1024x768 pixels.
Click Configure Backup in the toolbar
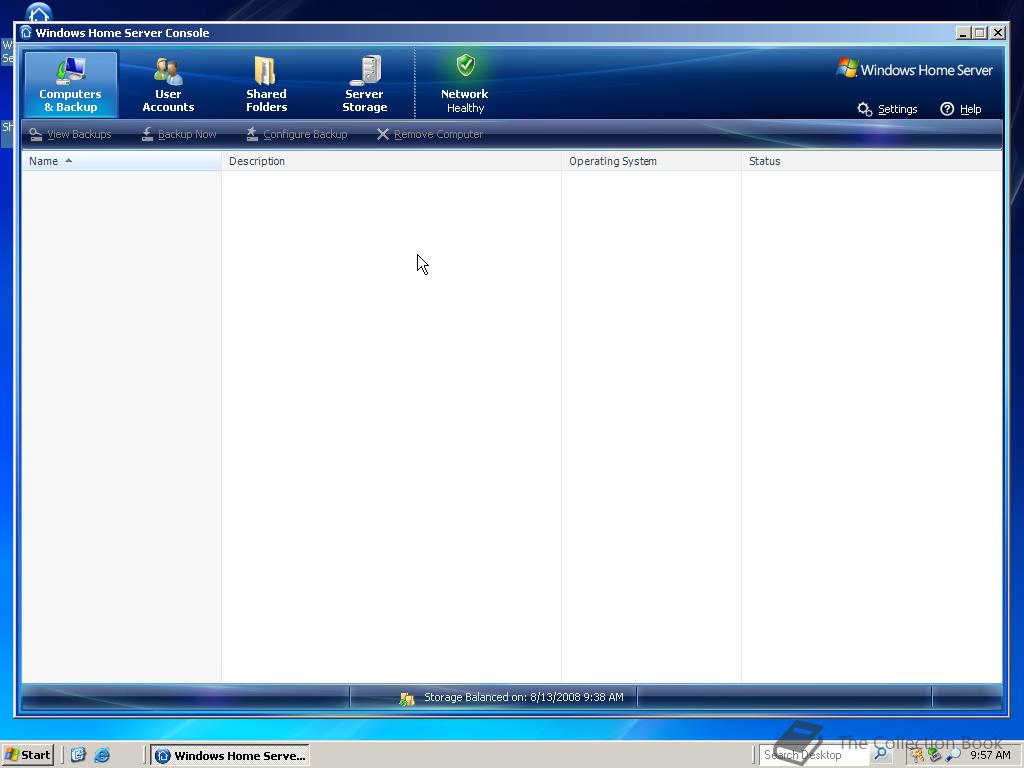tap(296, 135)
